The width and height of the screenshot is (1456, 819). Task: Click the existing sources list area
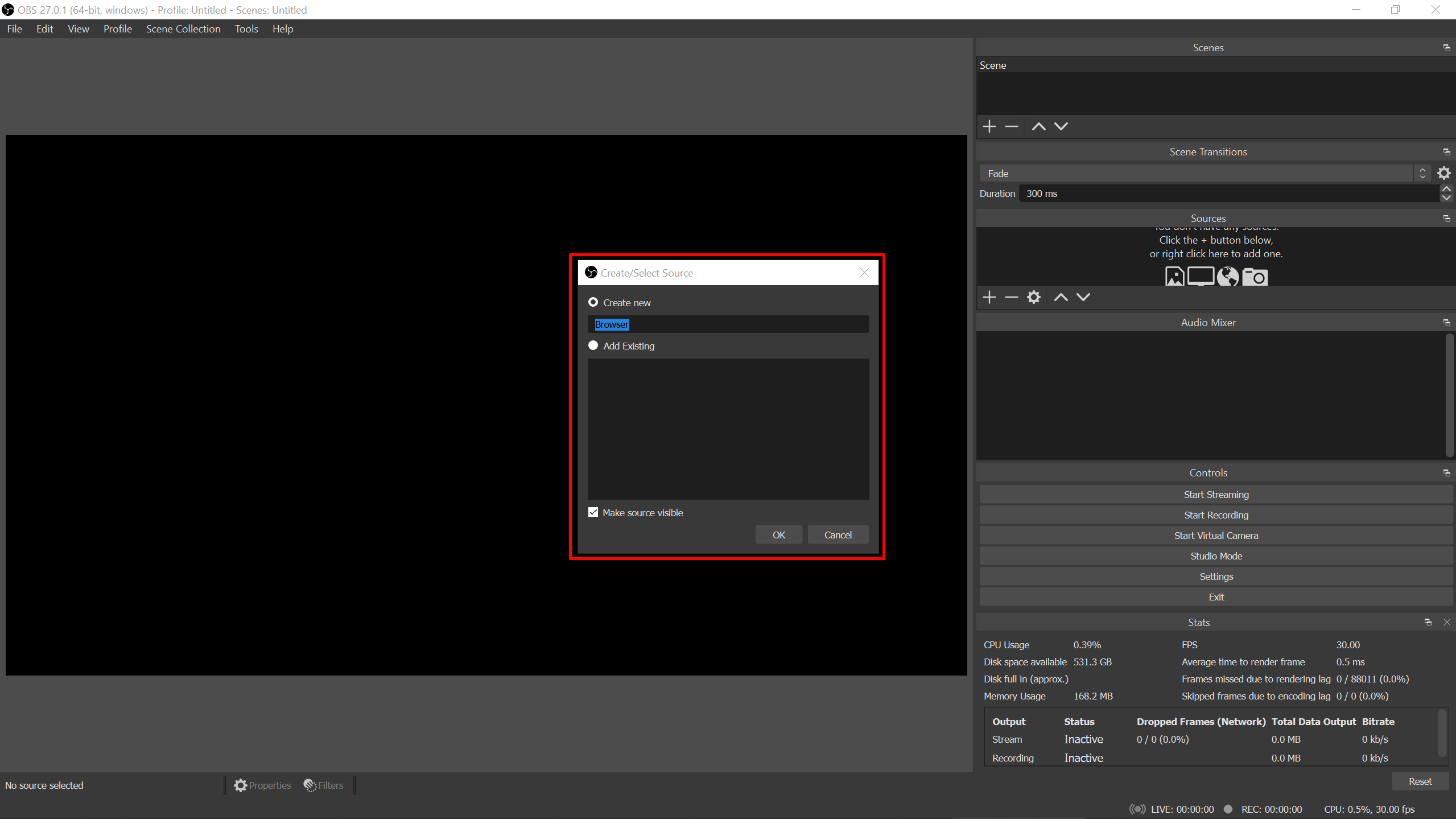tap(728, 429)
